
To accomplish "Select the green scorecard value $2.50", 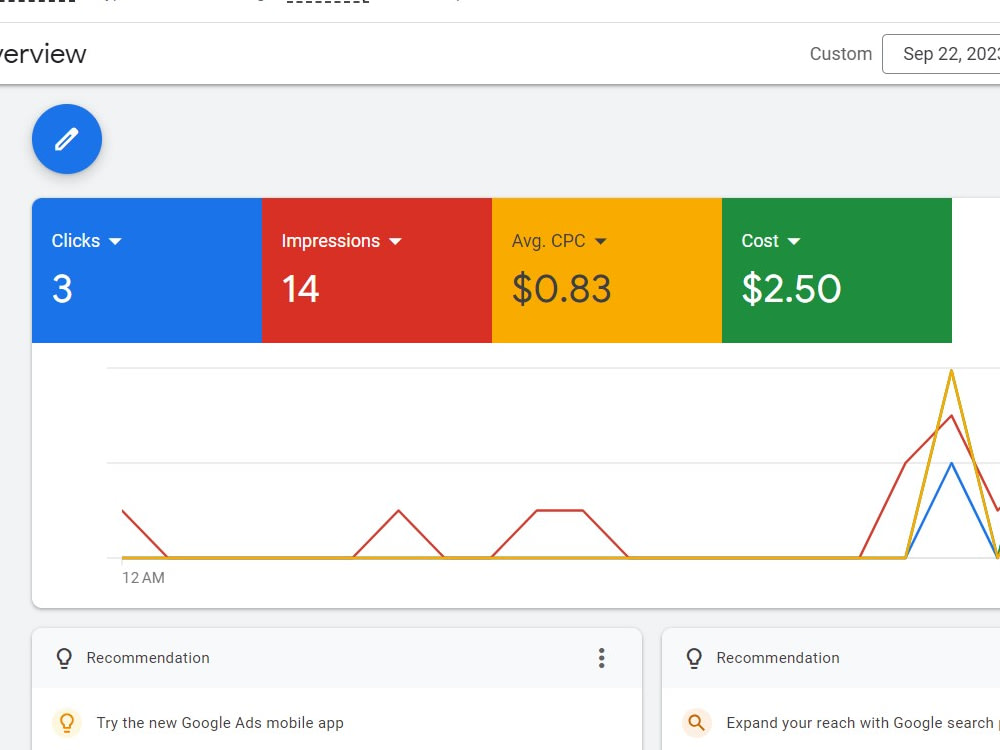I will tap(791, 289).
